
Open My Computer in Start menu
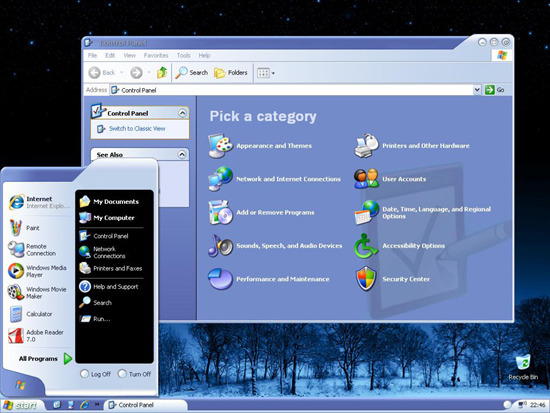pos(107,218)
